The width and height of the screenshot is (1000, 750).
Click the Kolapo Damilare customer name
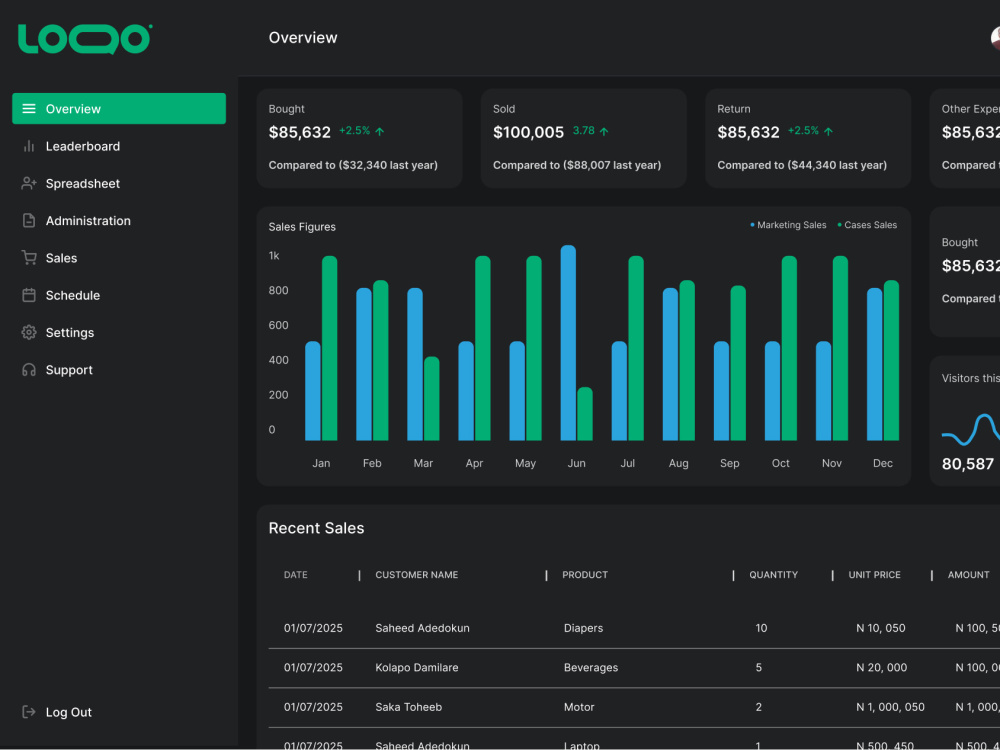tap(416, 668)
